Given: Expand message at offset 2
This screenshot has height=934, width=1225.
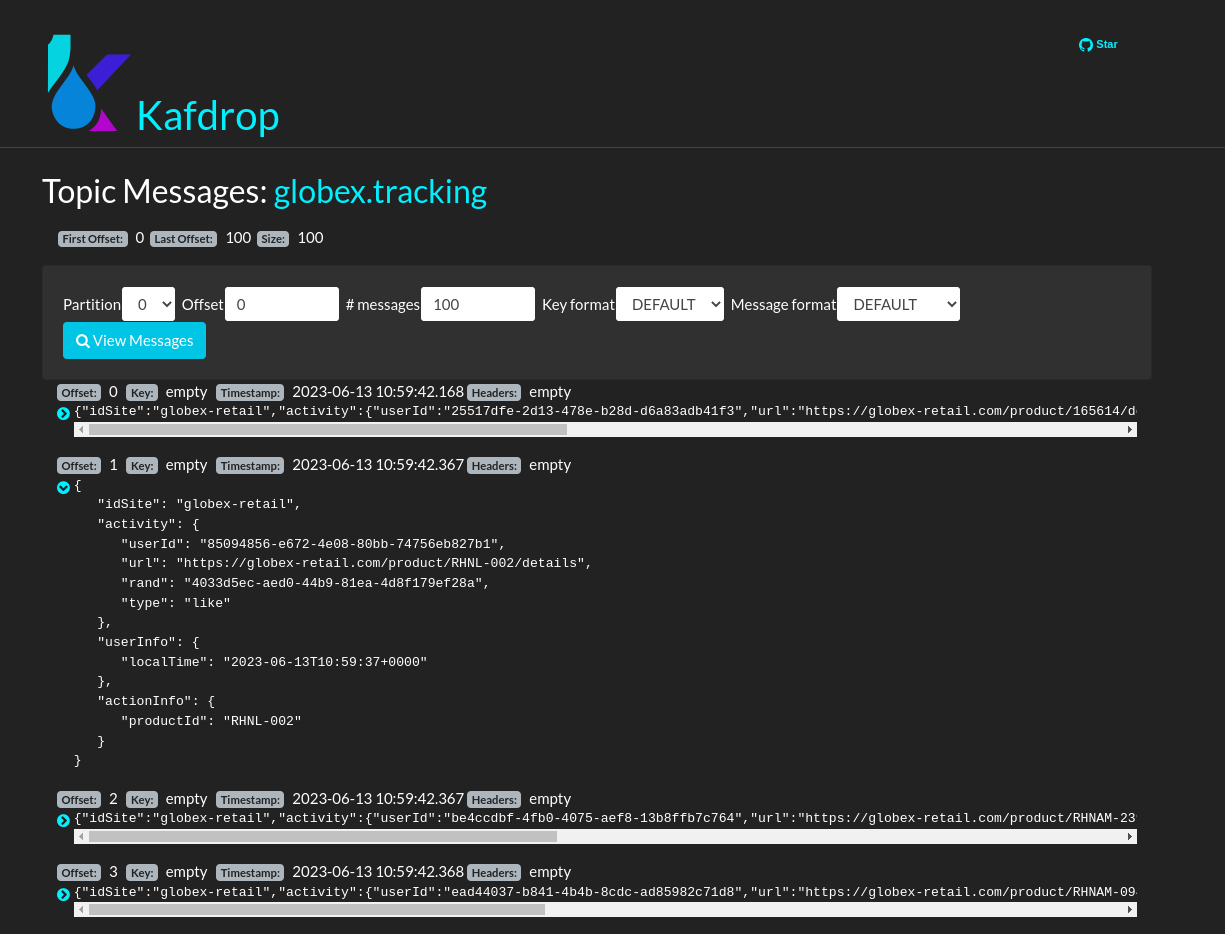Looking at the screenshot, I should point(63,820).
